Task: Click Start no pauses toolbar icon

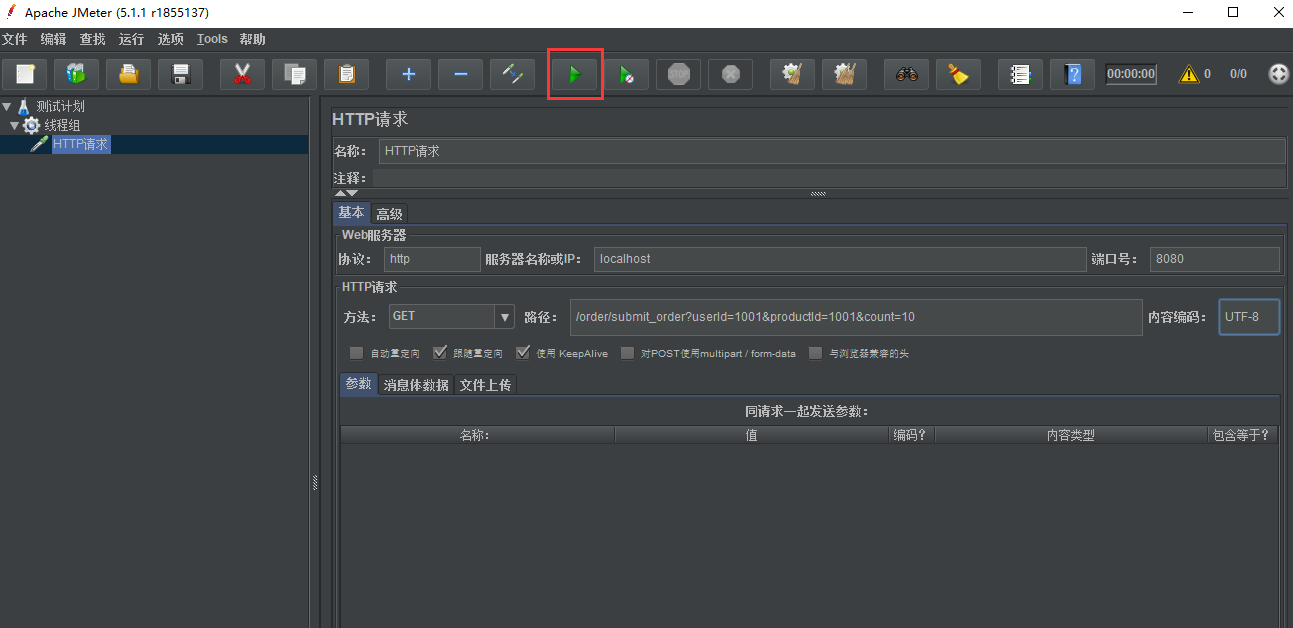Action: pyautogui.click(x=627, y=75)
